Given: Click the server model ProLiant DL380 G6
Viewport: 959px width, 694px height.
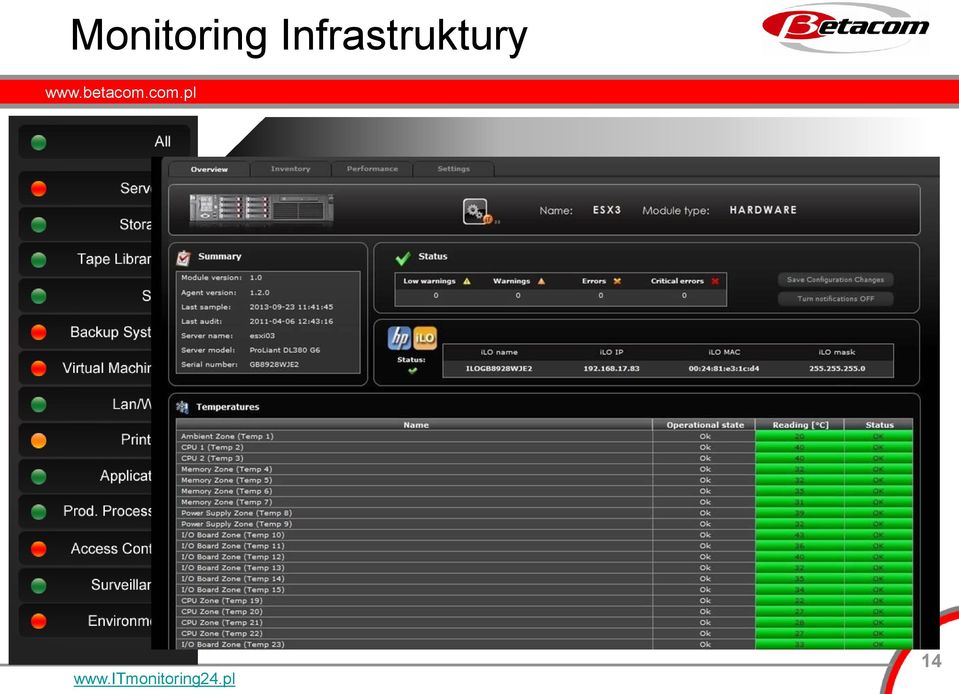Looking at the screenshot, I should 284,350.
